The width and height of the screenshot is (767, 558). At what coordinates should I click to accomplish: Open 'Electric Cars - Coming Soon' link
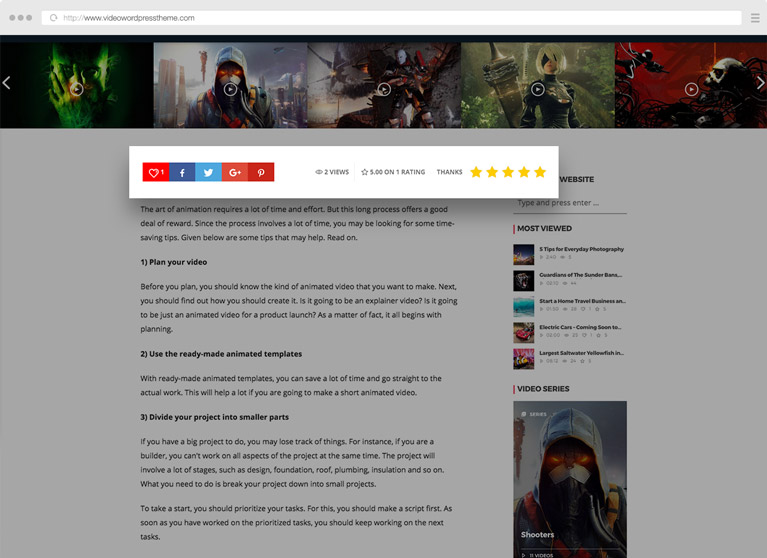pyautogui.click(x=580, y=327)
